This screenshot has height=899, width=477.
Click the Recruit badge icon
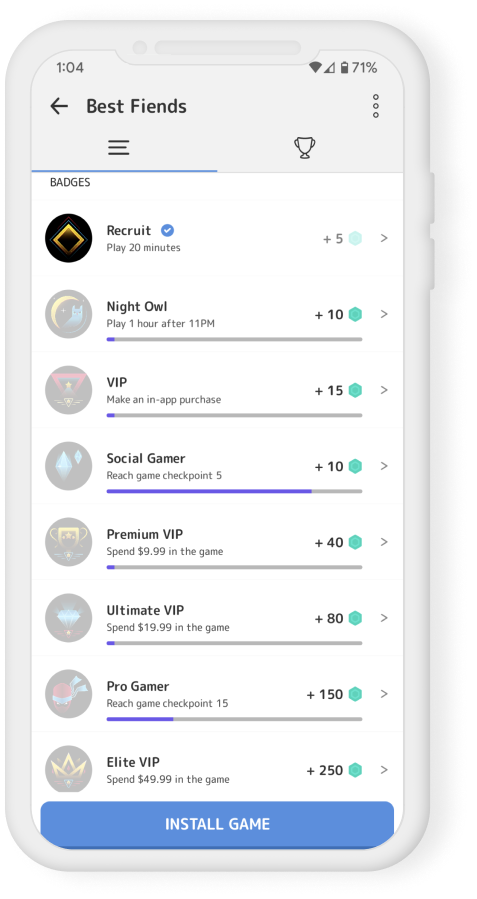(x=69, y=238)
